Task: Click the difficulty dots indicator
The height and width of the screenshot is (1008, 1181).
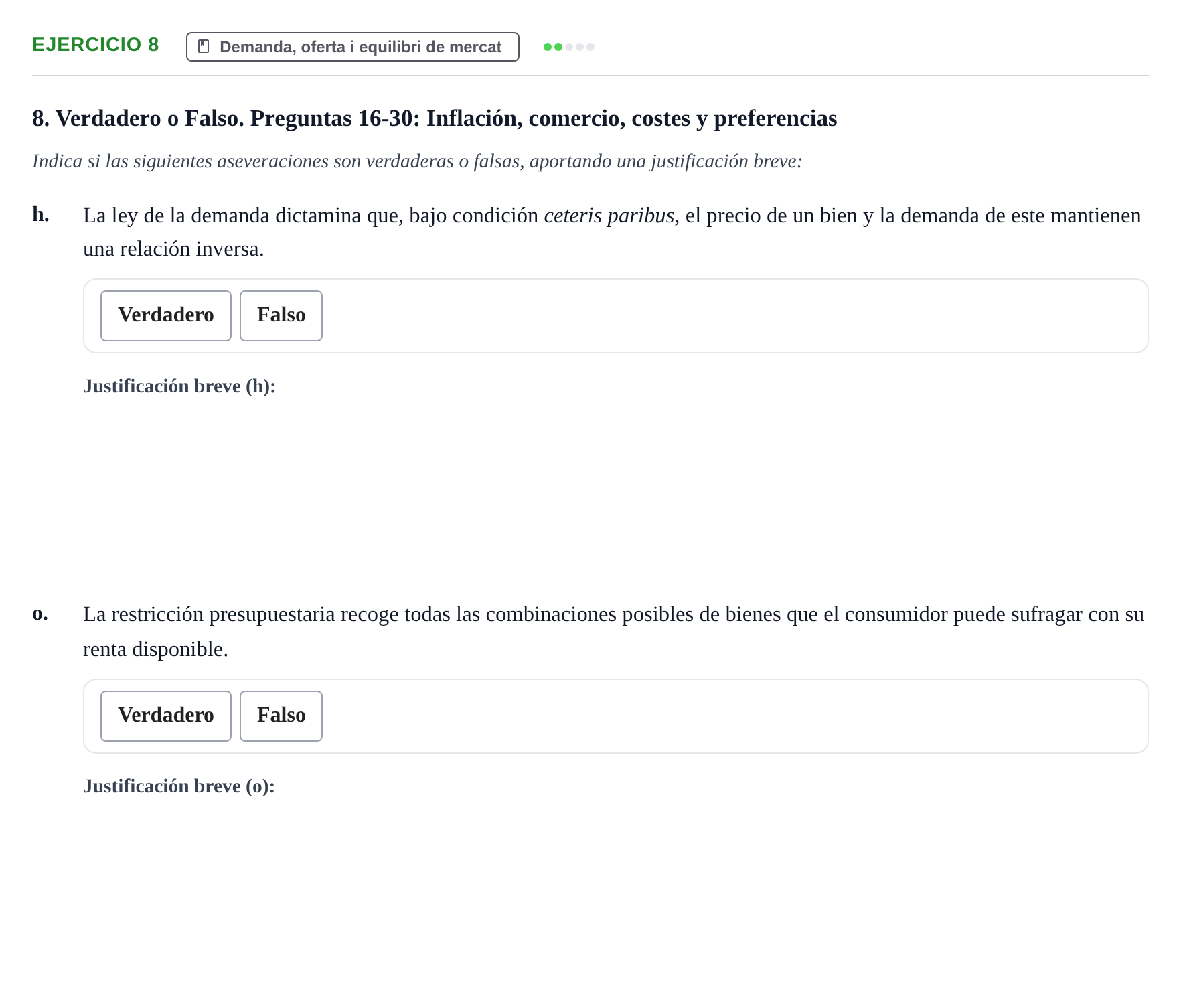Action: click(569, 47)
